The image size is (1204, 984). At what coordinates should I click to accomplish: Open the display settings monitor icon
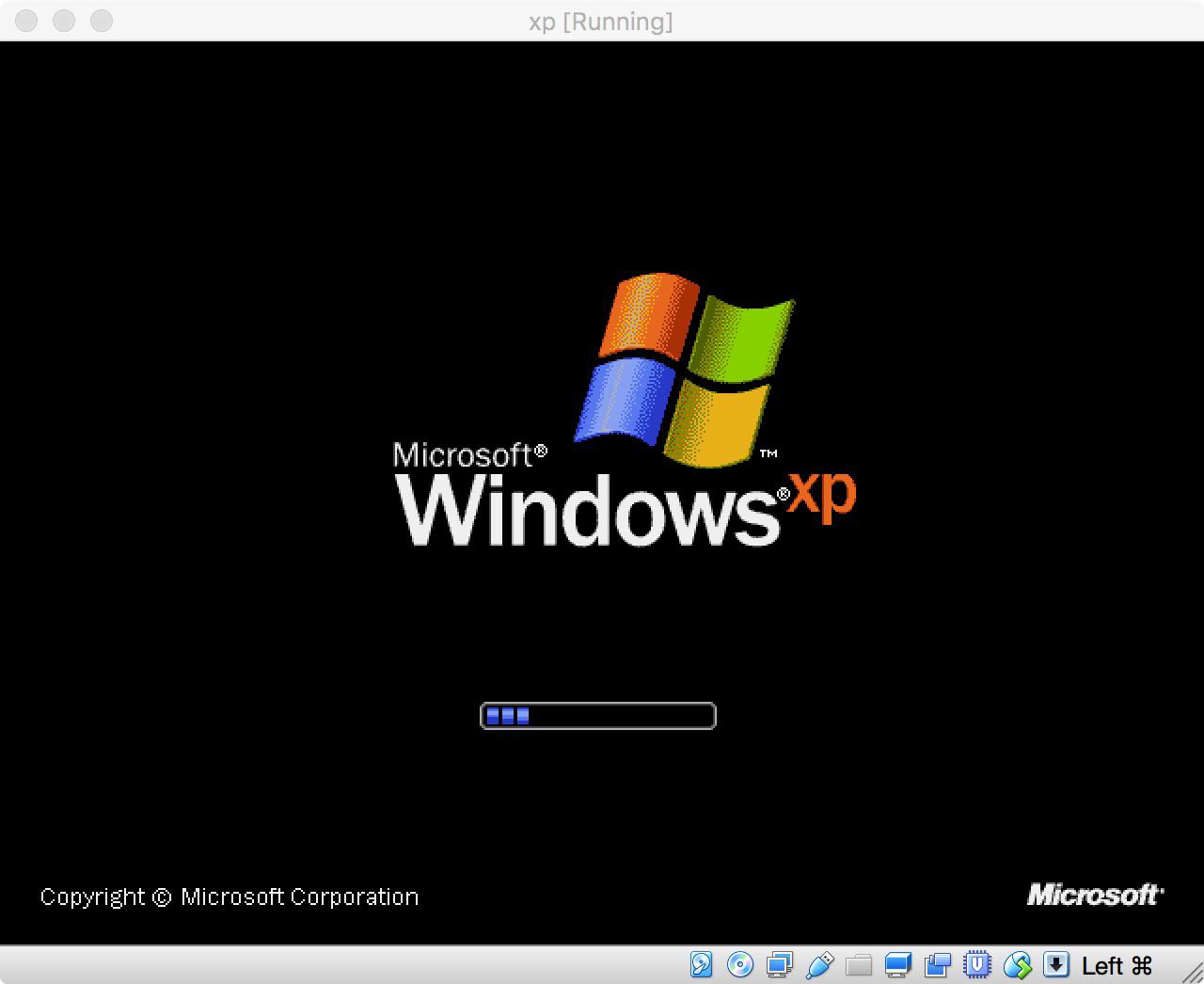(x=898, y=965)
